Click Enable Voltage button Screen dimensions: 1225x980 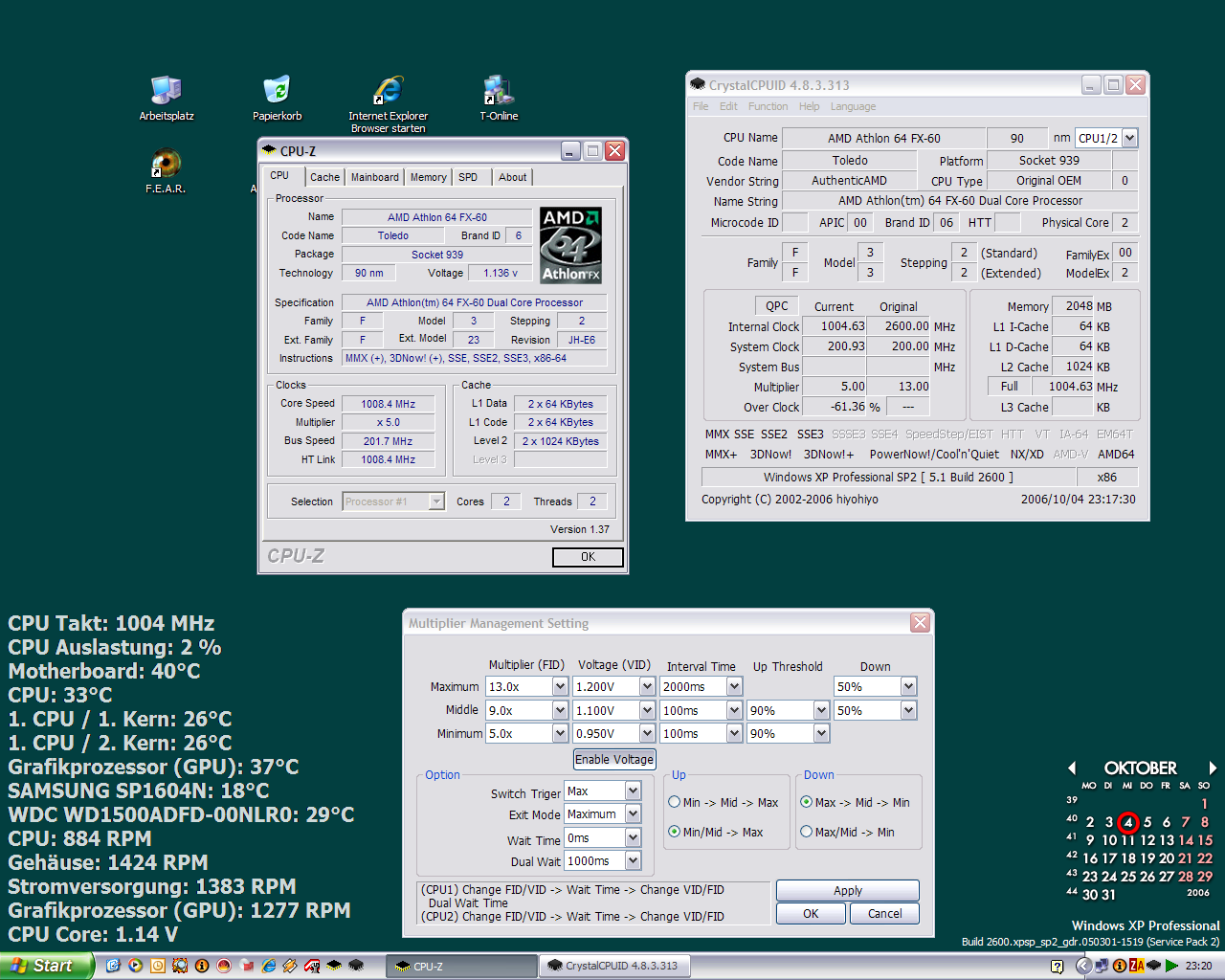(x=614, y=759)
